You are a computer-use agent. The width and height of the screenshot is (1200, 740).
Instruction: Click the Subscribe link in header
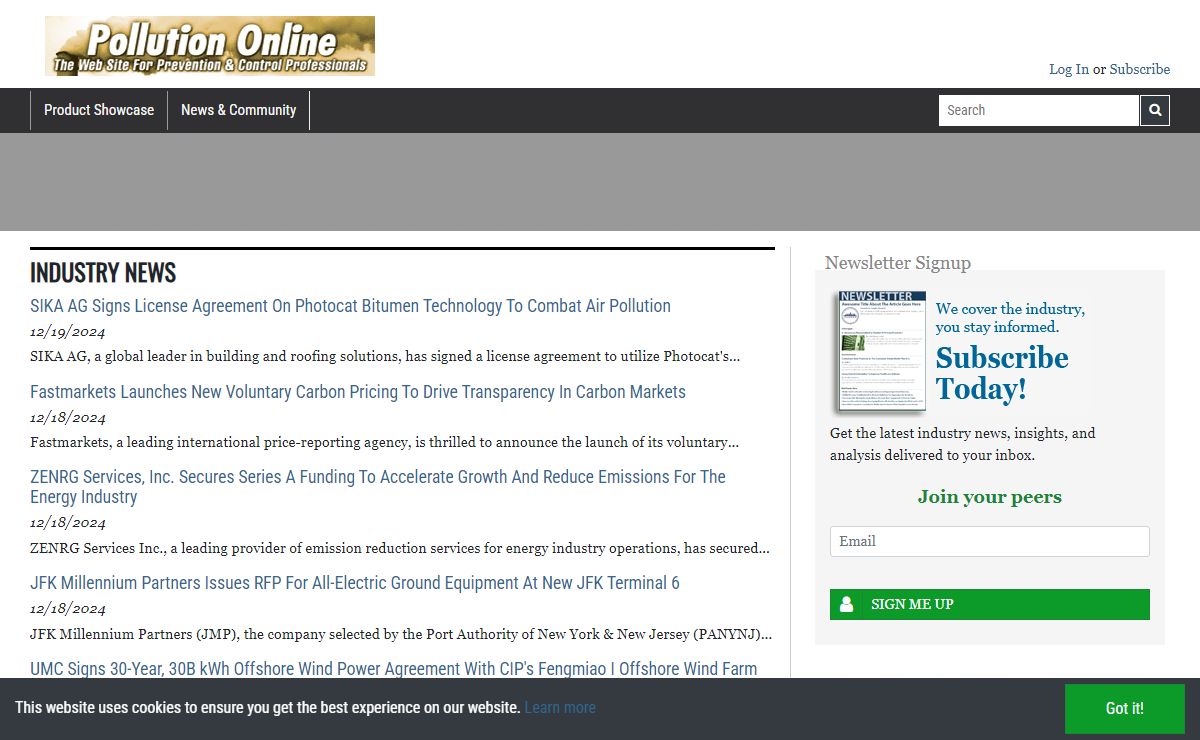coord(1140,69)
